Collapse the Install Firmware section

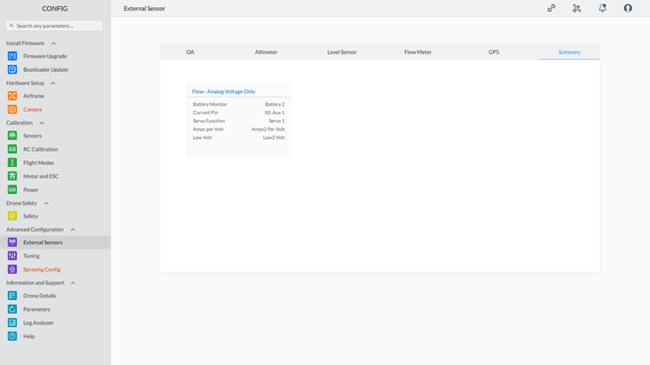click(53, 43)
